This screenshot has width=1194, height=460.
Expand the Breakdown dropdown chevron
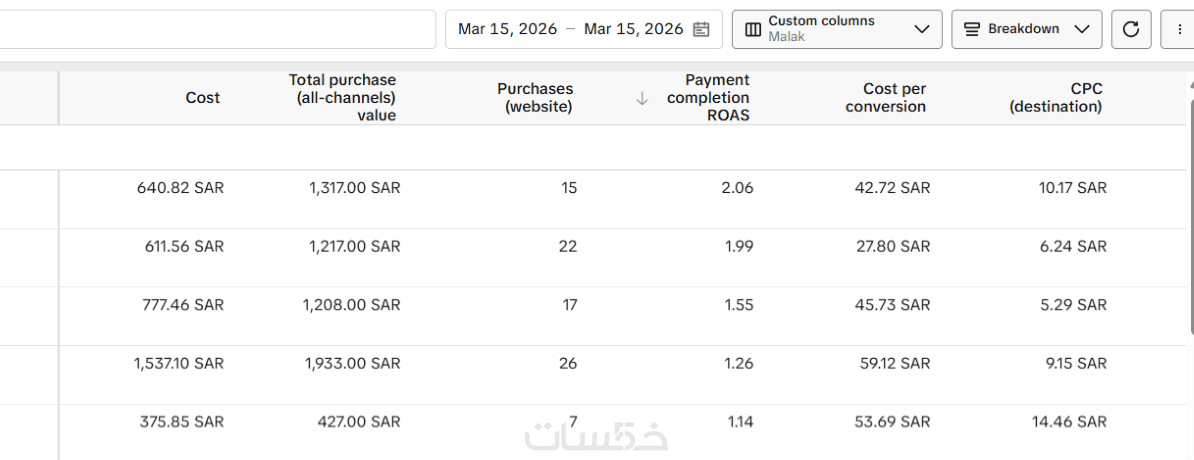tap(1081, 29)
